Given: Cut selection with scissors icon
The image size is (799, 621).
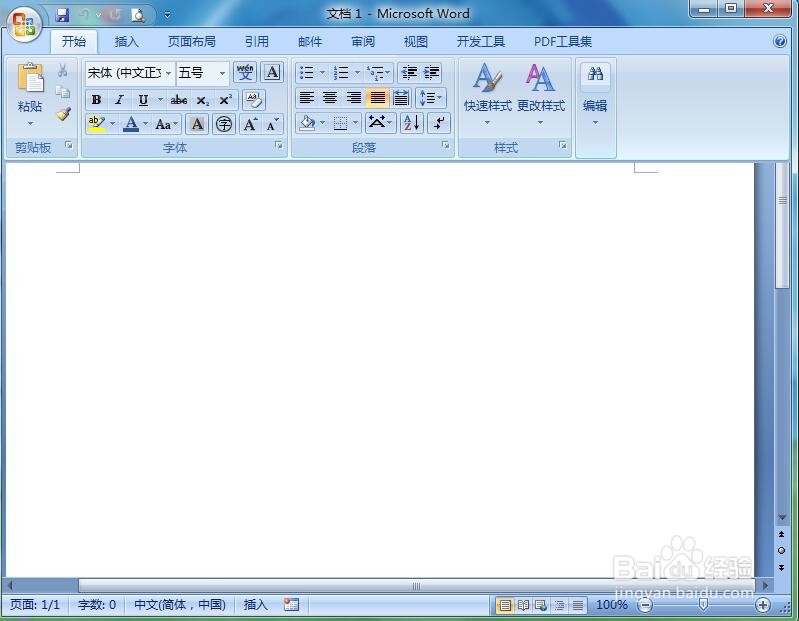Looking at the screenshot, I should coord(63,70).
